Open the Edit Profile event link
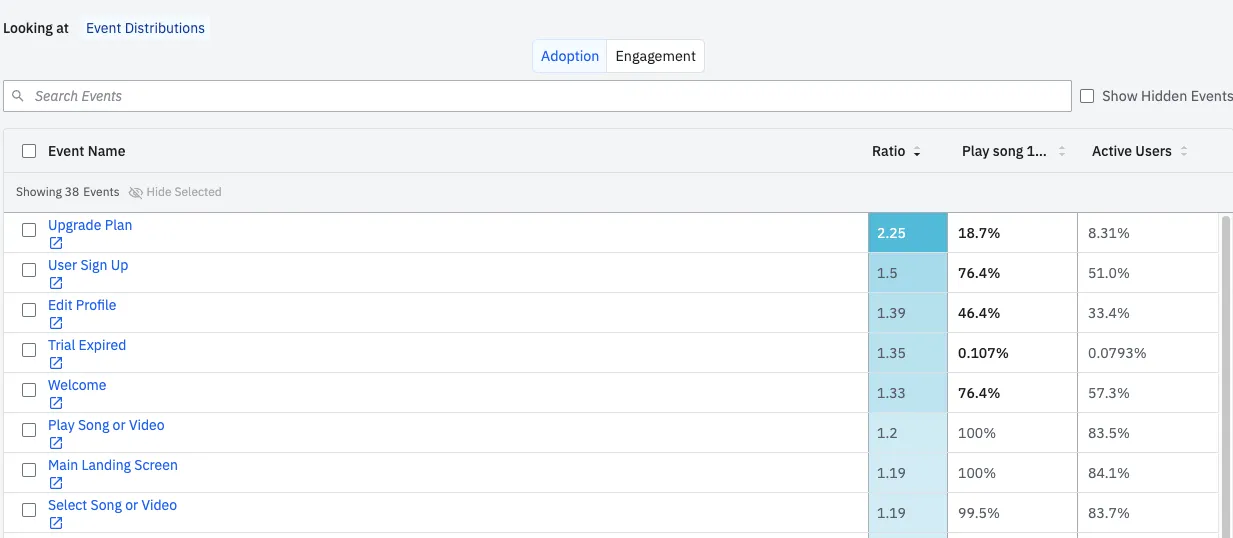 (82, 305)
